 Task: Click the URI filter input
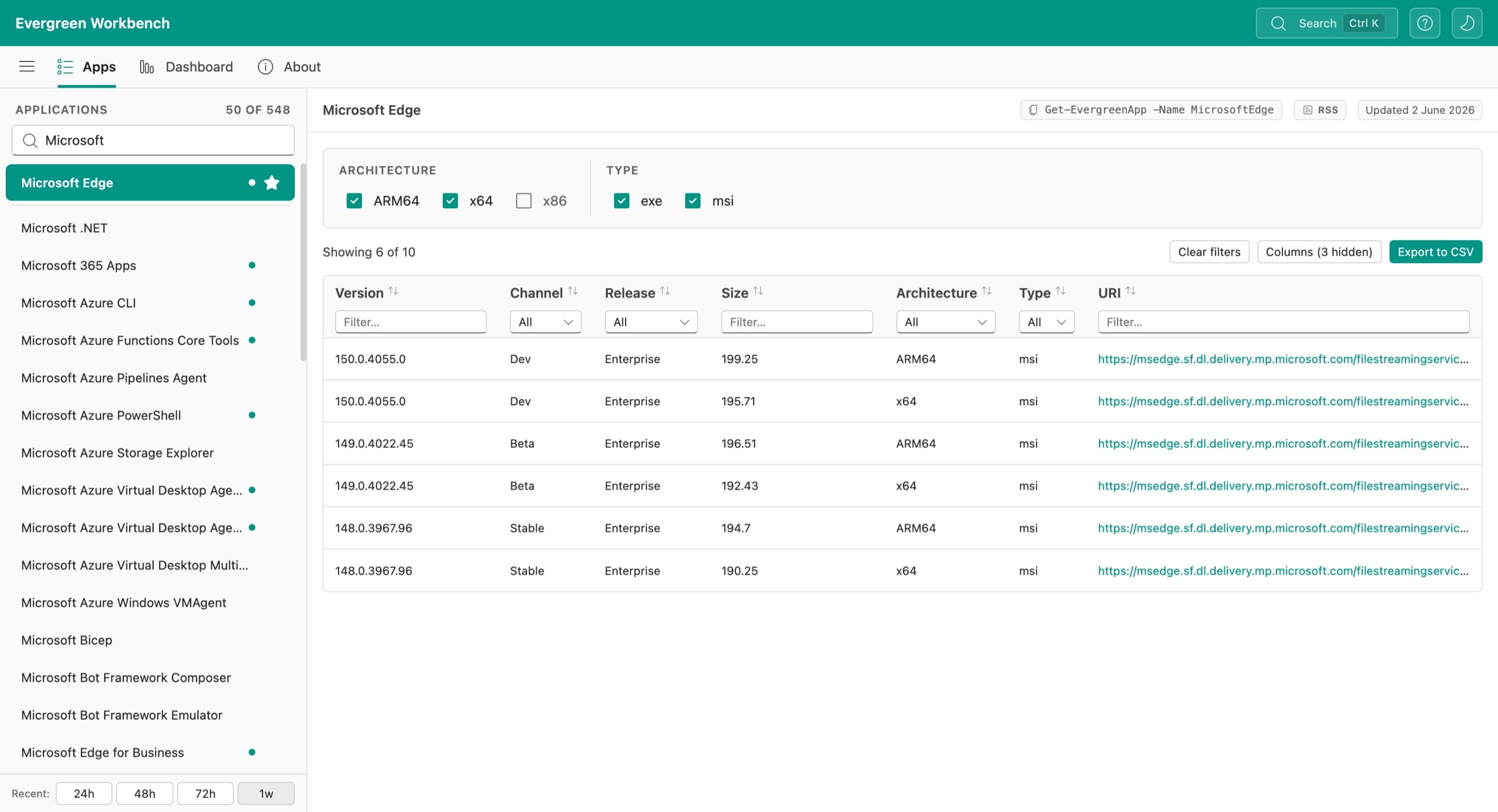pyautogui.click(x=1283, y=322)
